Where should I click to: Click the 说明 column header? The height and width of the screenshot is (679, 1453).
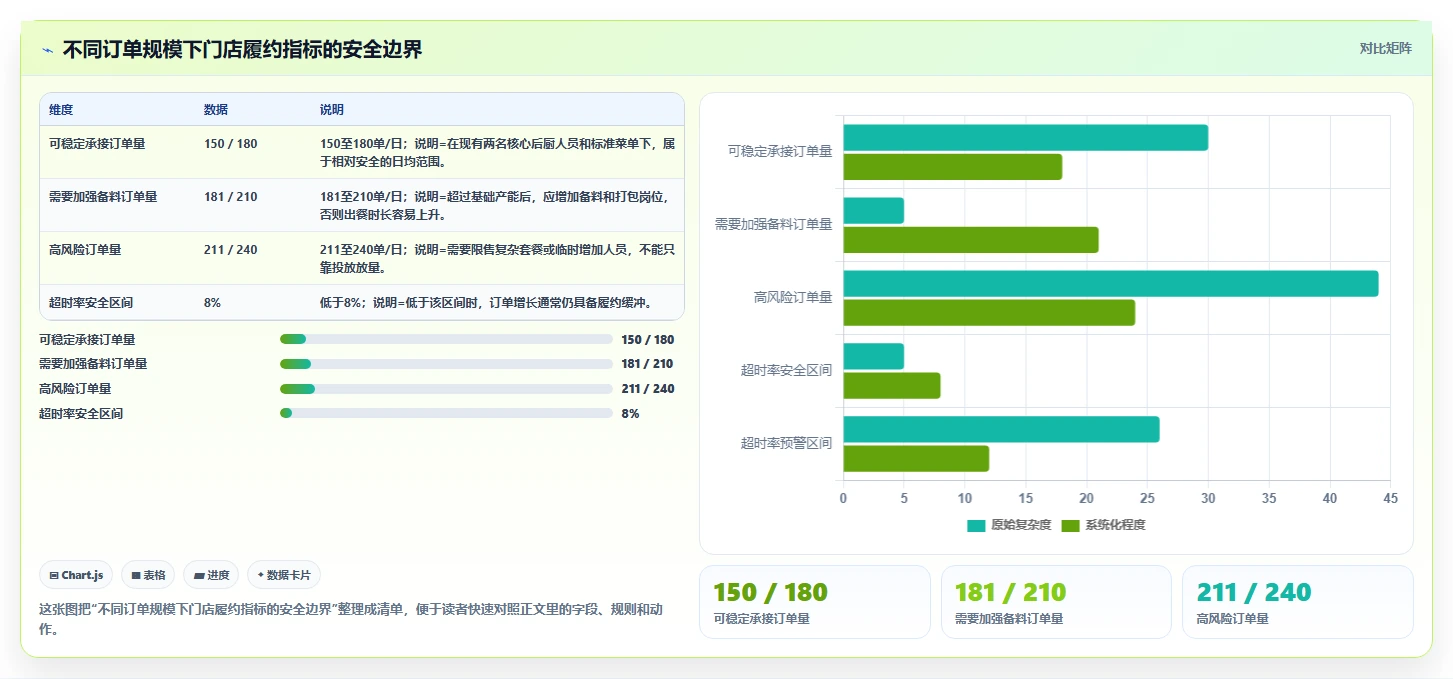pos(332,110)
